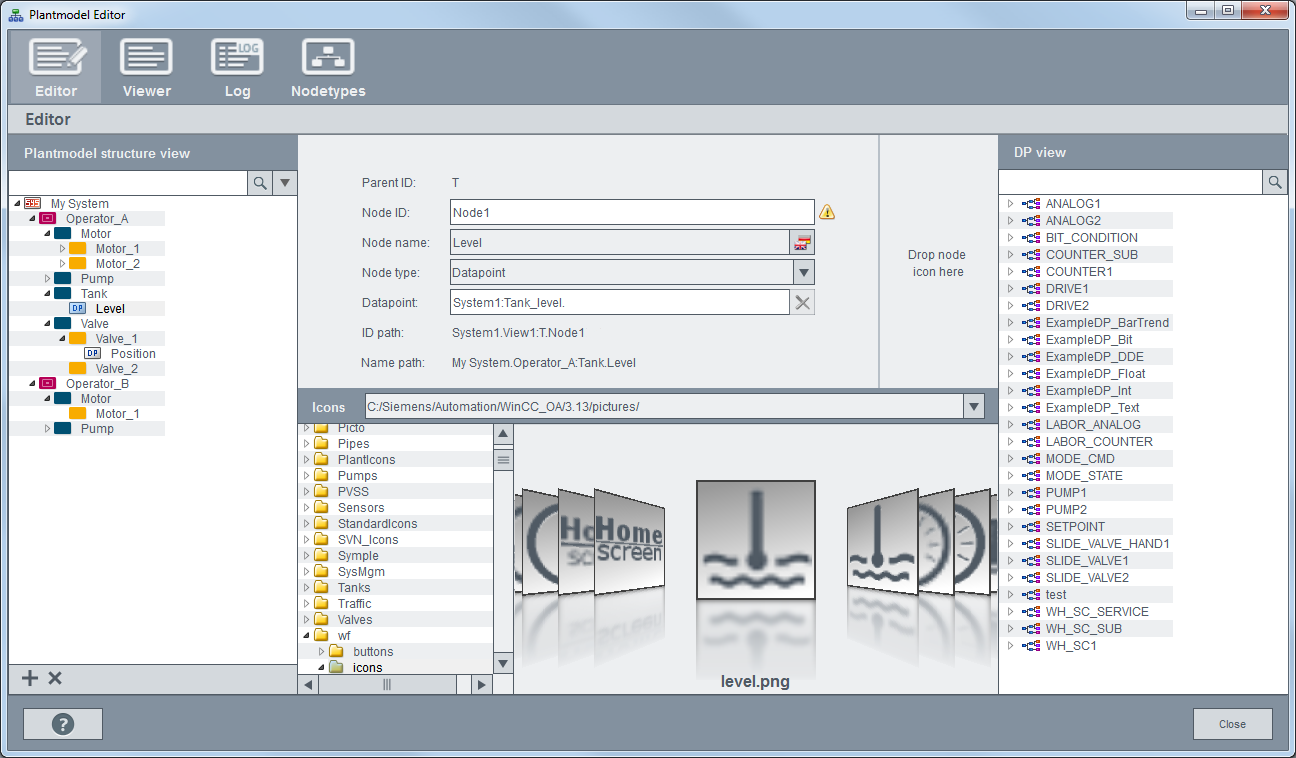
Task: Click the X icon to delete node
Action: [55, 679]
